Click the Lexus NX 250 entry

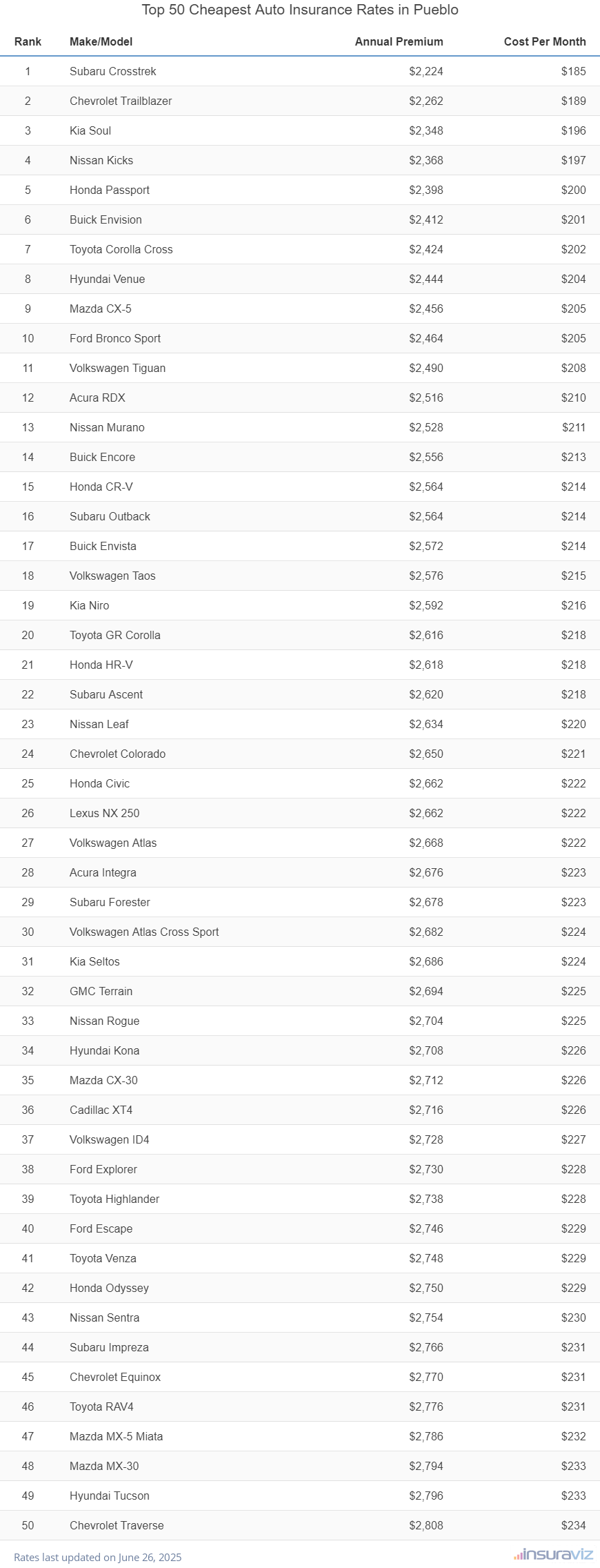point(105,813)
